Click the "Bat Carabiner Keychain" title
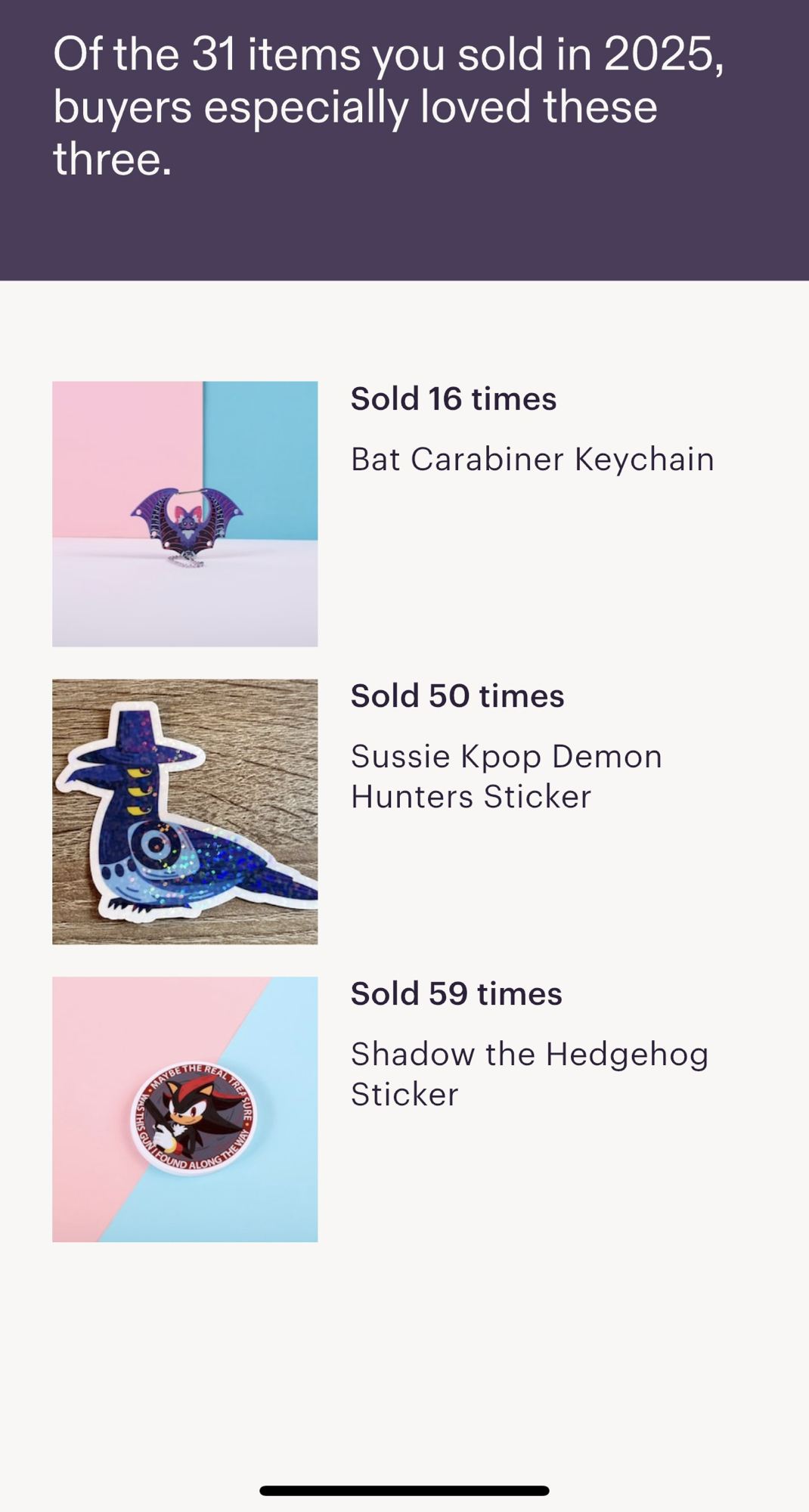Viewport: 809px width, 1512px height. coord(532,459)
